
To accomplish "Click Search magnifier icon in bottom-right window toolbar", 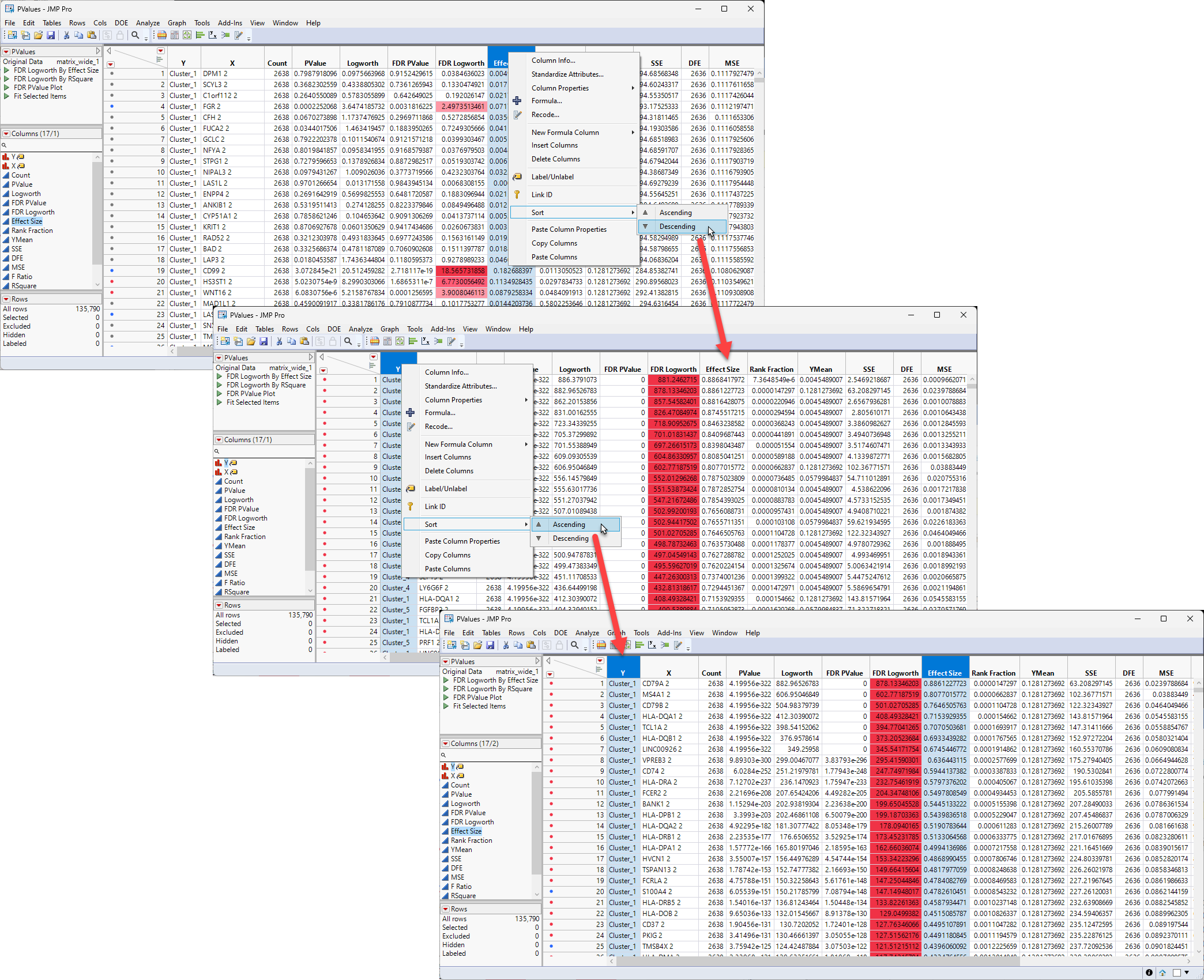I will [574, 645].
